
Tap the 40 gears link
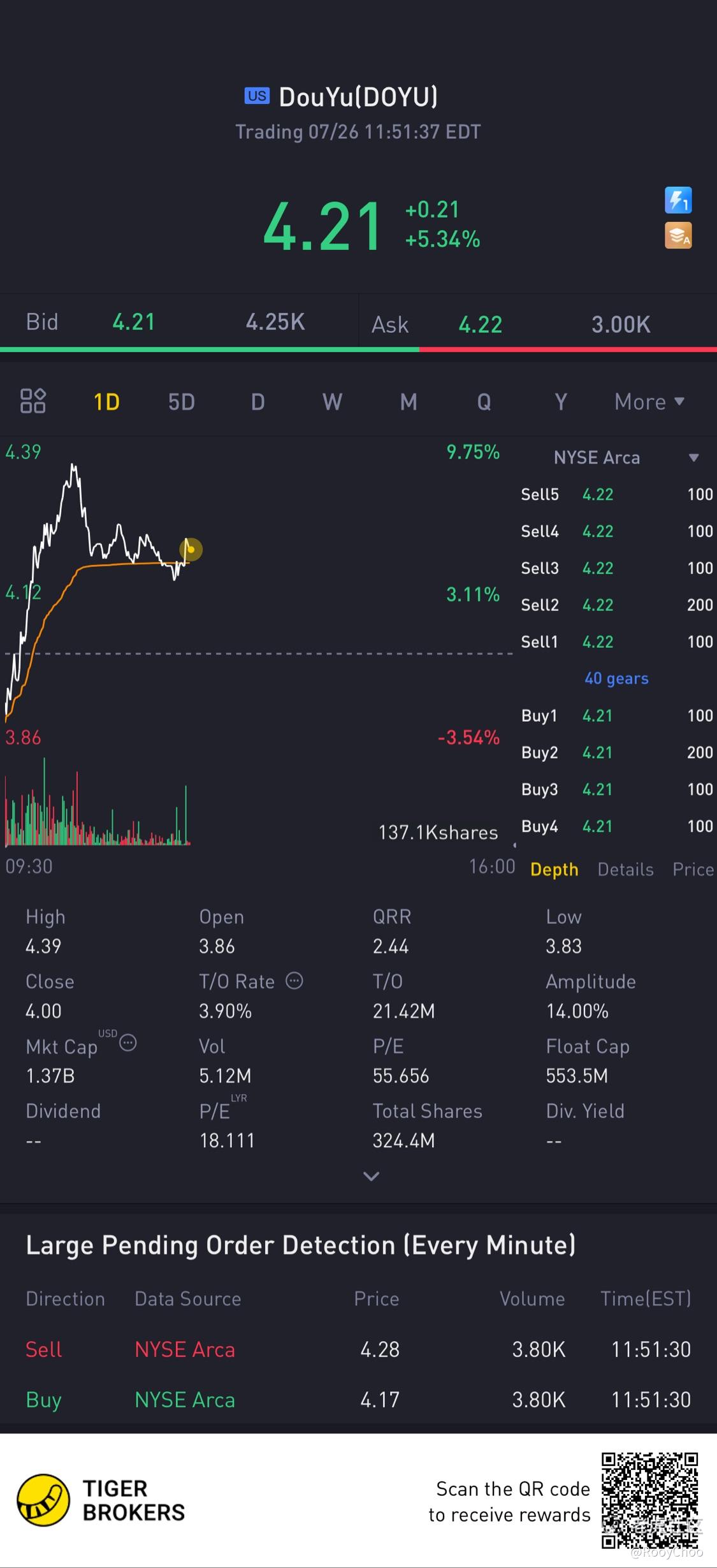pos(616,678)
